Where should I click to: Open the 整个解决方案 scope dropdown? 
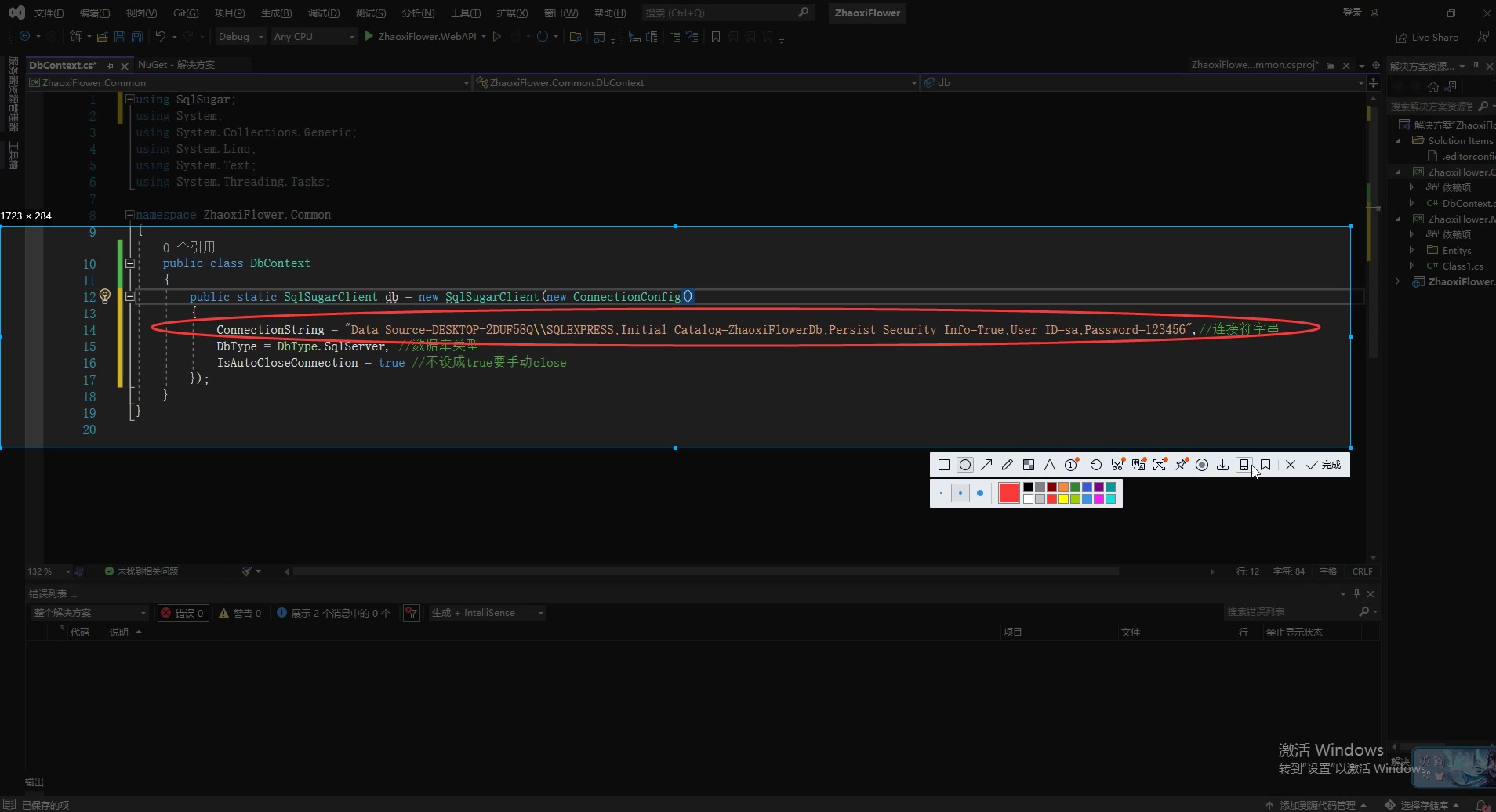89,613
